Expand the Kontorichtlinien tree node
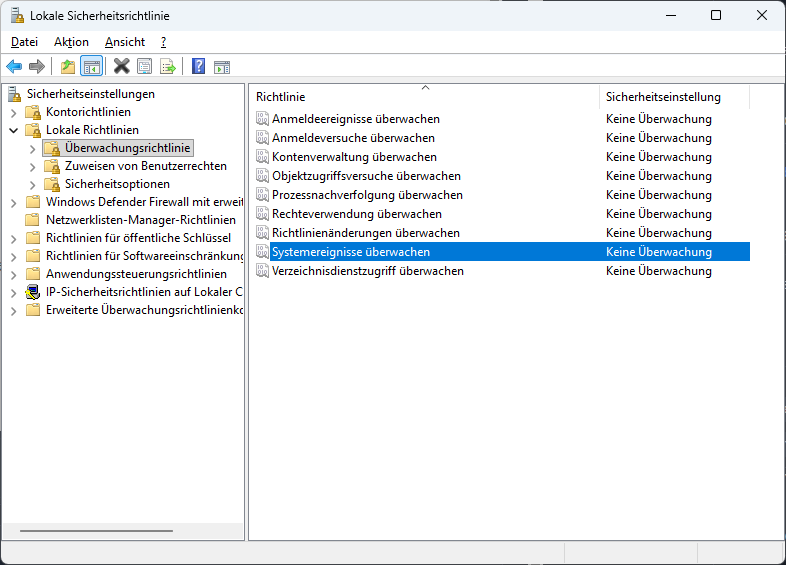 click(x=13, y=112)
